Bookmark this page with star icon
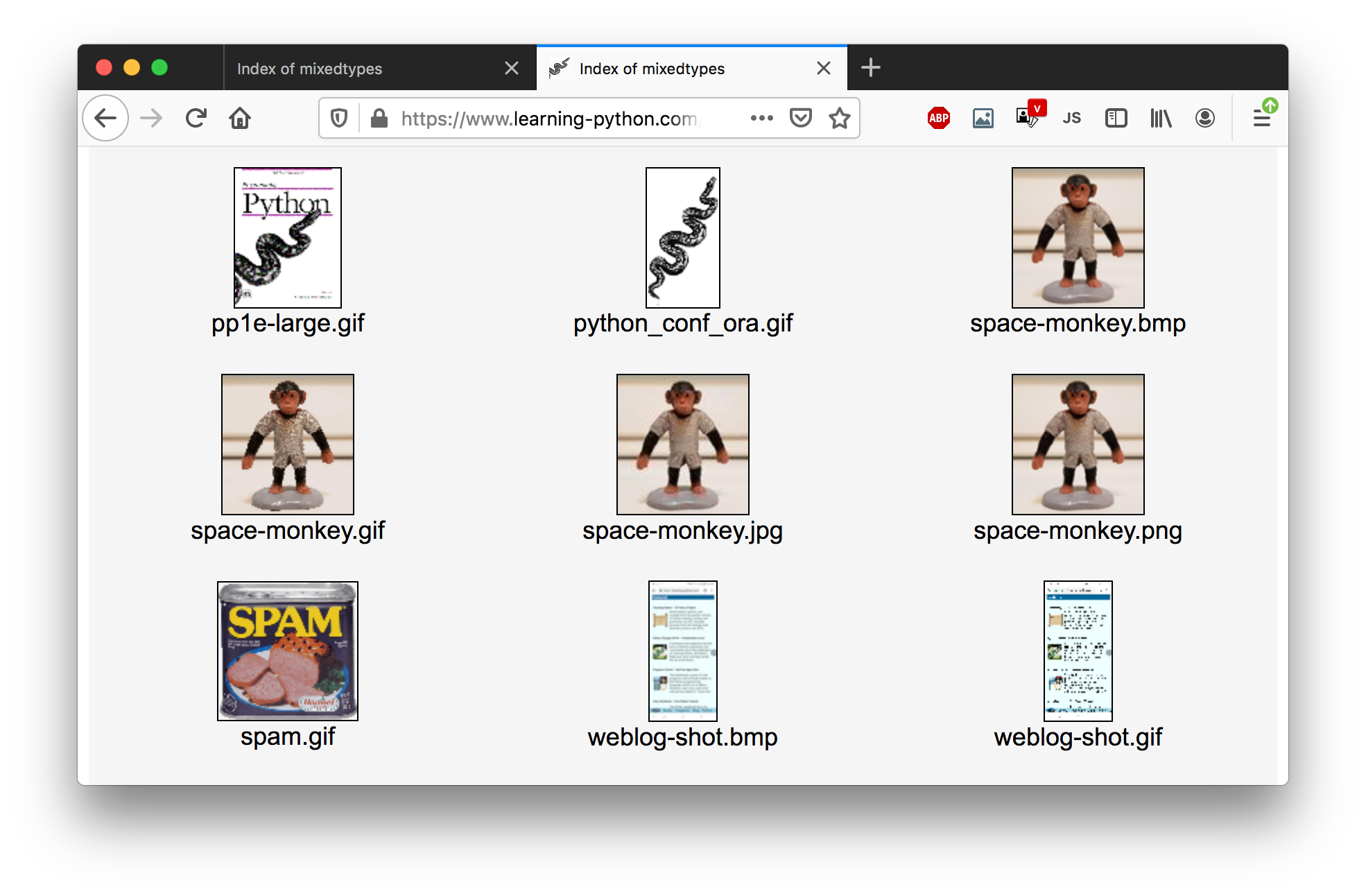Viewport: 1366px width, 896px height. (839, 119)
